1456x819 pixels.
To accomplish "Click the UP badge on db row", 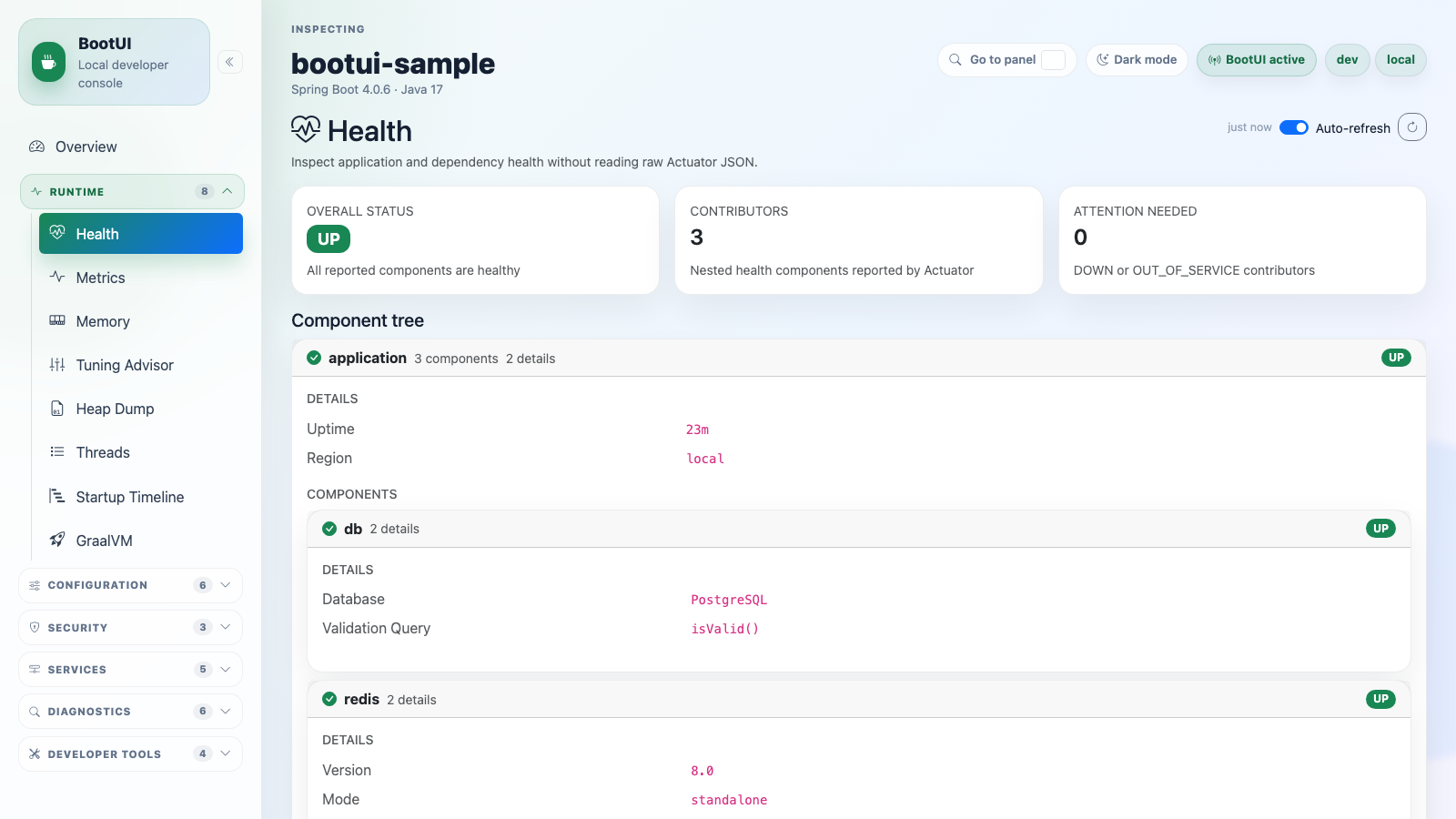I will (x=1380, y=529).
